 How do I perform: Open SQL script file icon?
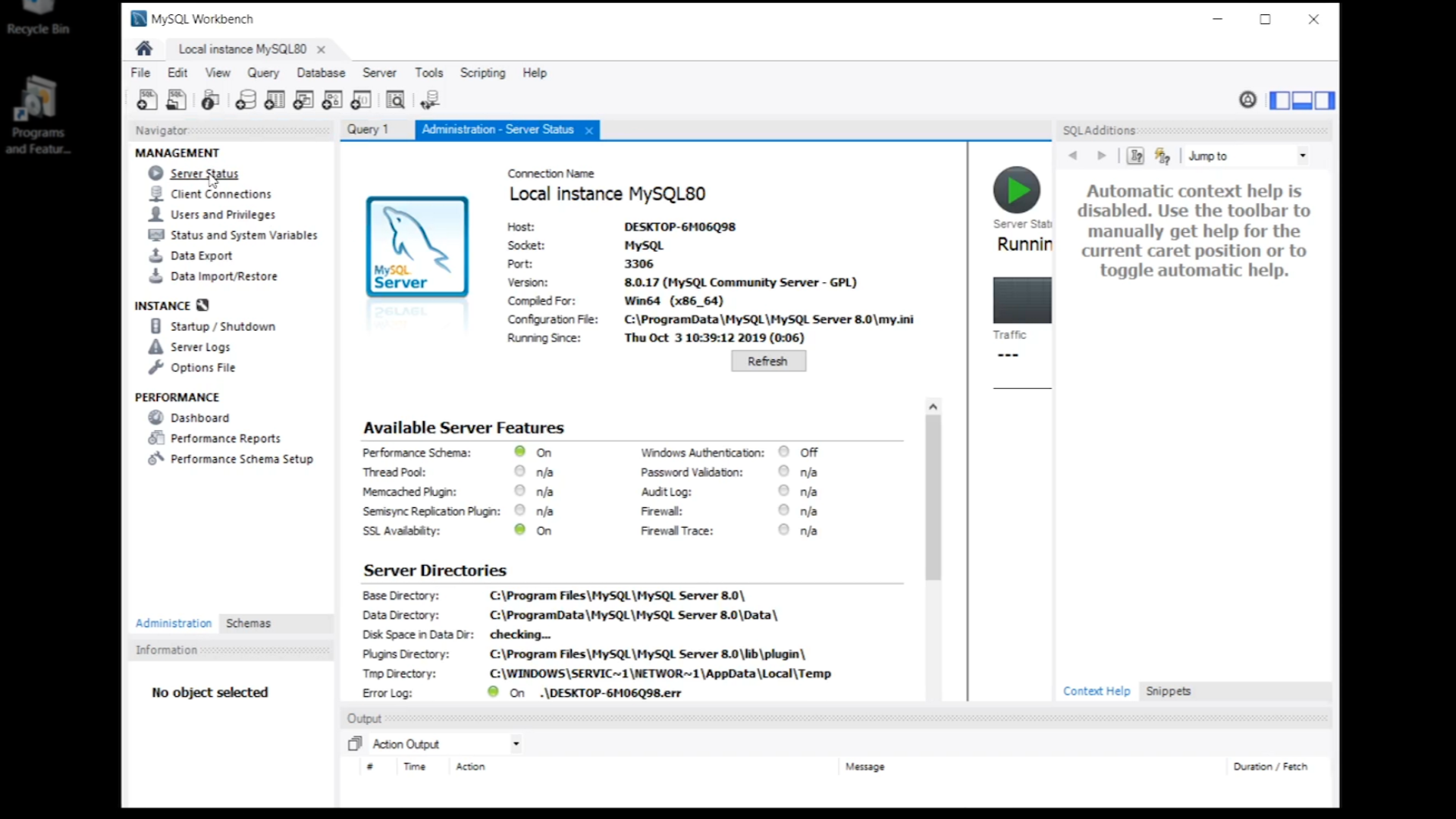click(176, 100)
